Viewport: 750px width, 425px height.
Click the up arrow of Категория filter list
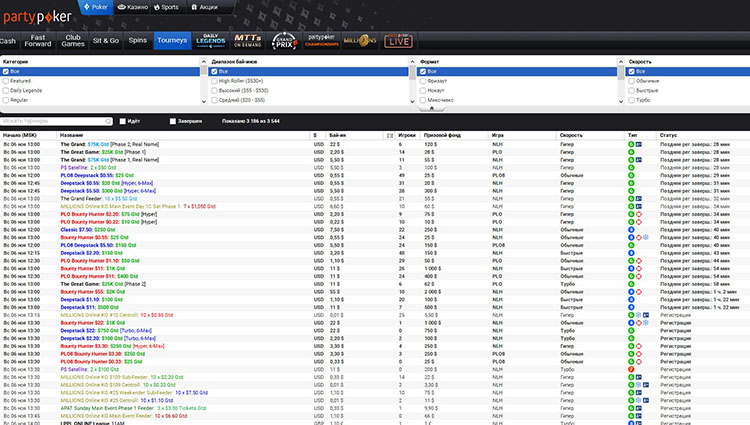click(204, 62)
